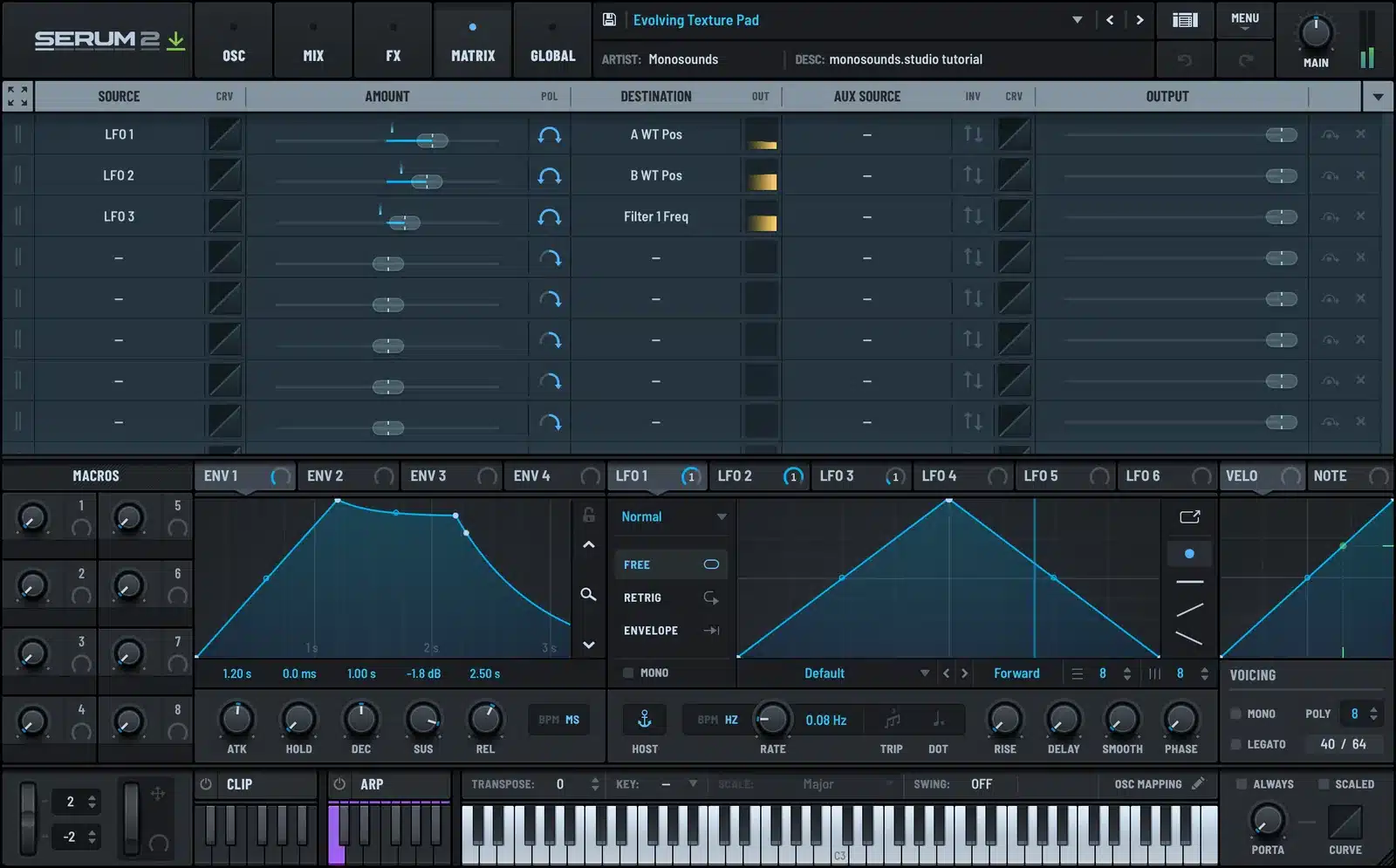Select the LFO 4 tab
1396x868 pixels.
tap(965, 476)
